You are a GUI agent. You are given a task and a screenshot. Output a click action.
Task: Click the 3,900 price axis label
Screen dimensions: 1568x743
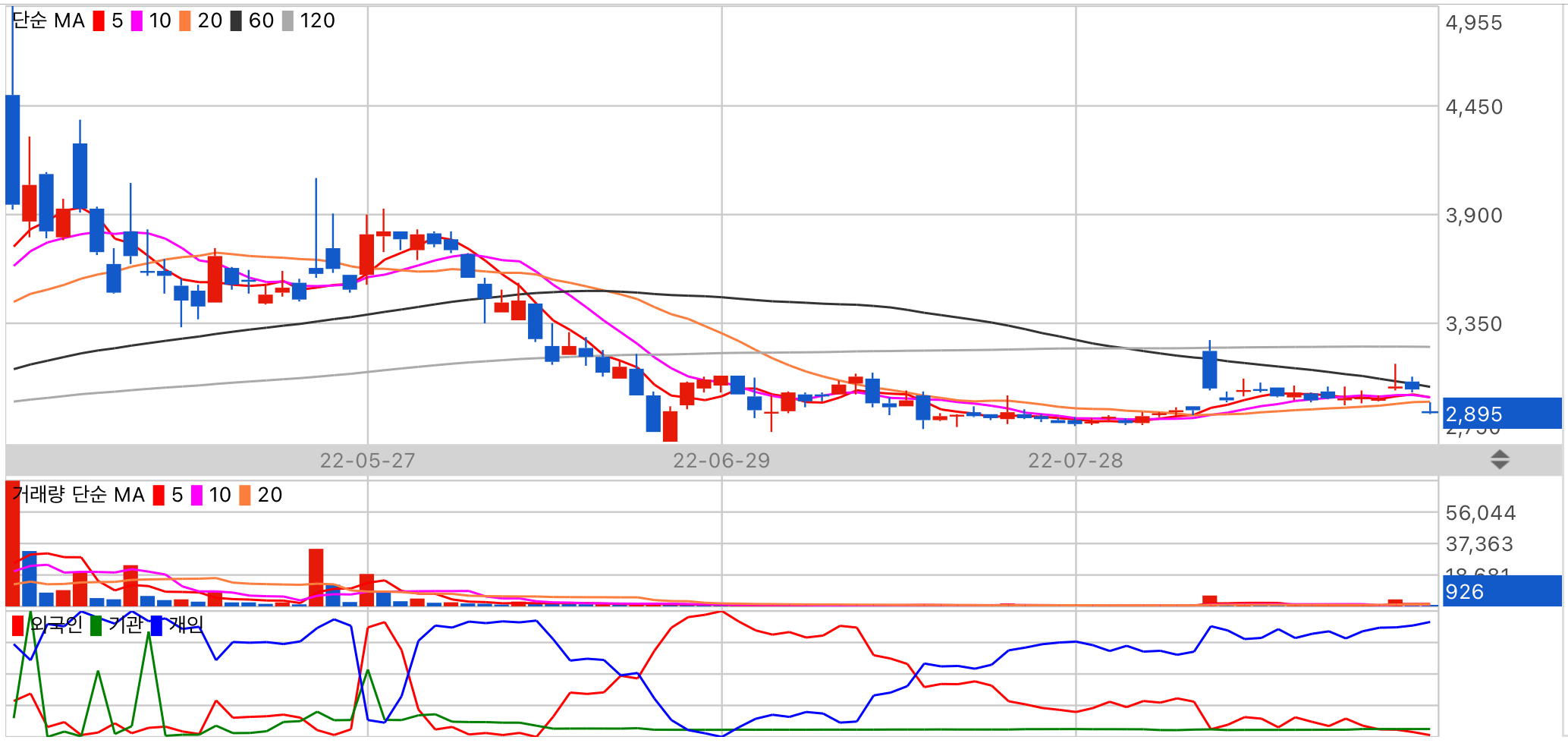pos(1474,216)
